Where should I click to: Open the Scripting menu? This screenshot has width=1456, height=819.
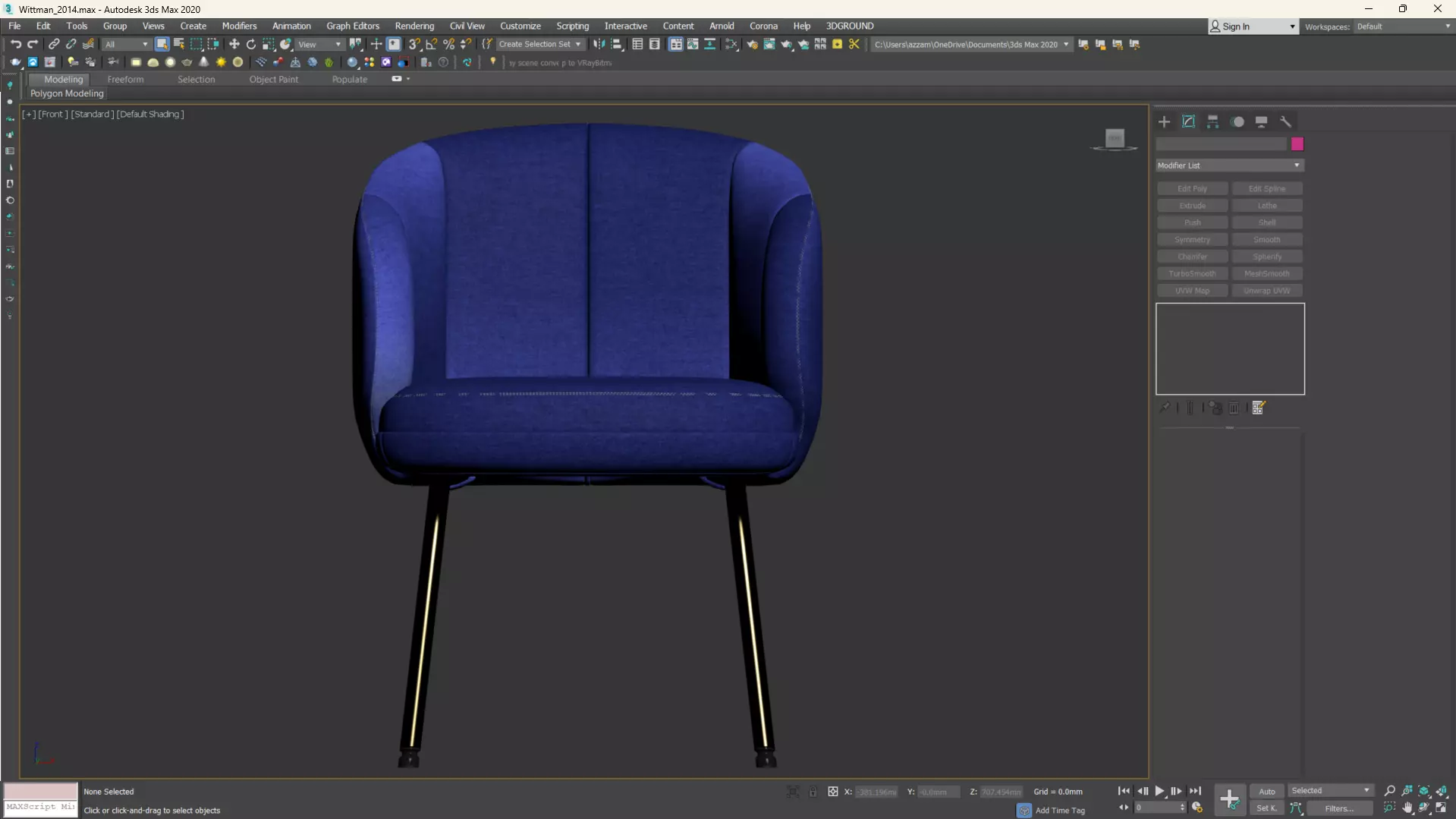(x=572, y=26)
